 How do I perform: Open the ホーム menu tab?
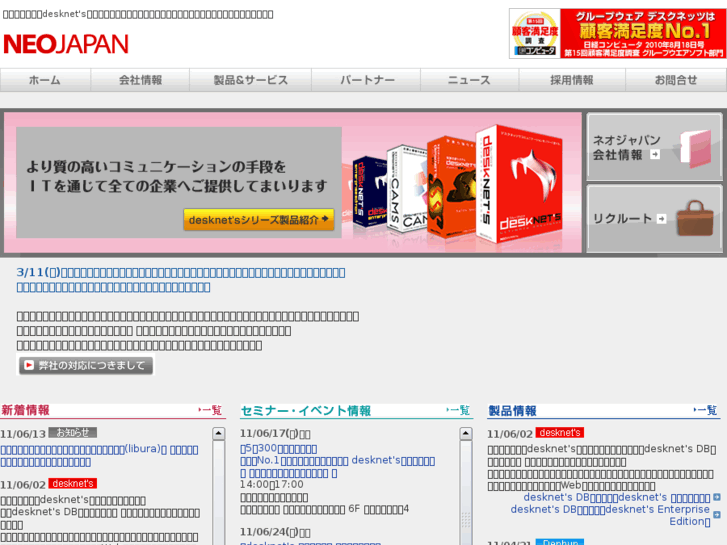45,80
